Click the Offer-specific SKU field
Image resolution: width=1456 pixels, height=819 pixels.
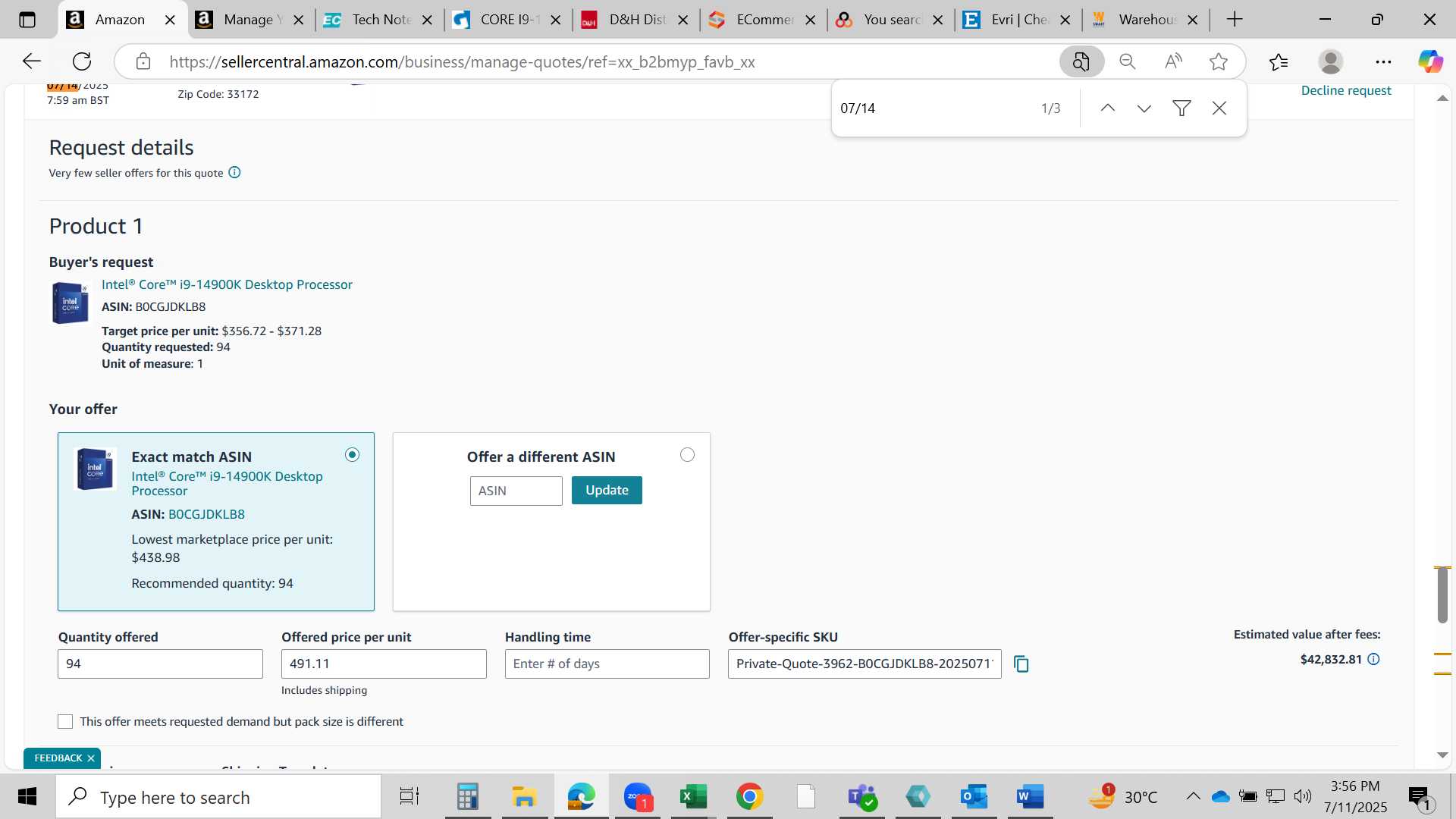(864, 664)
